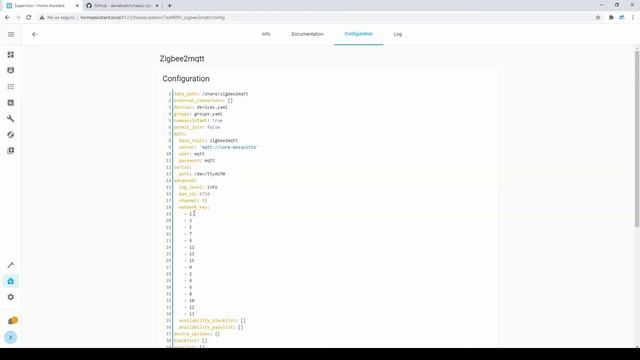Close the Supervisor Home Assistant tab

(77, 6)
